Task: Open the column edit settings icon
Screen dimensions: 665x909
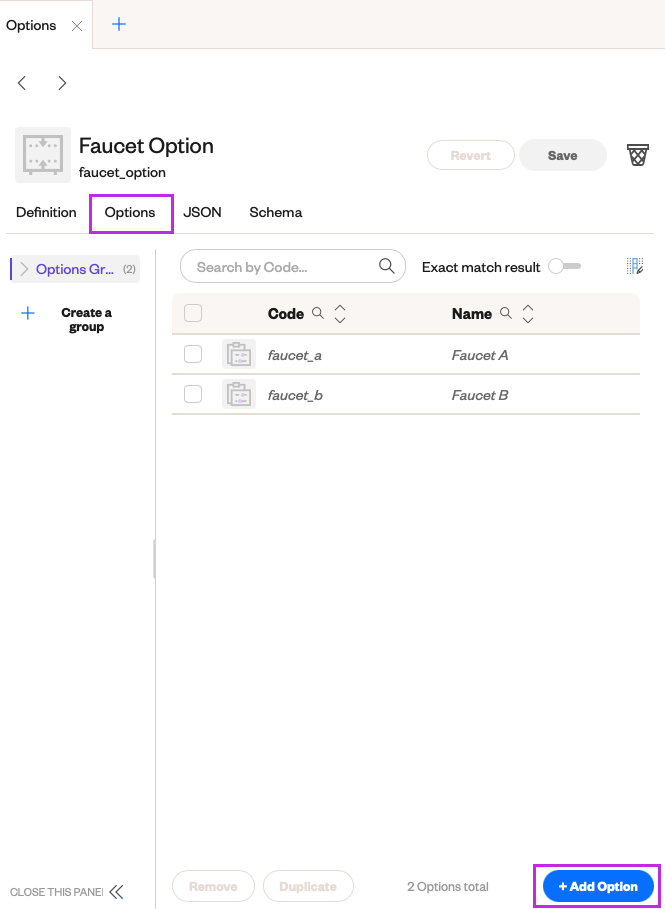Action: [635, 266]
